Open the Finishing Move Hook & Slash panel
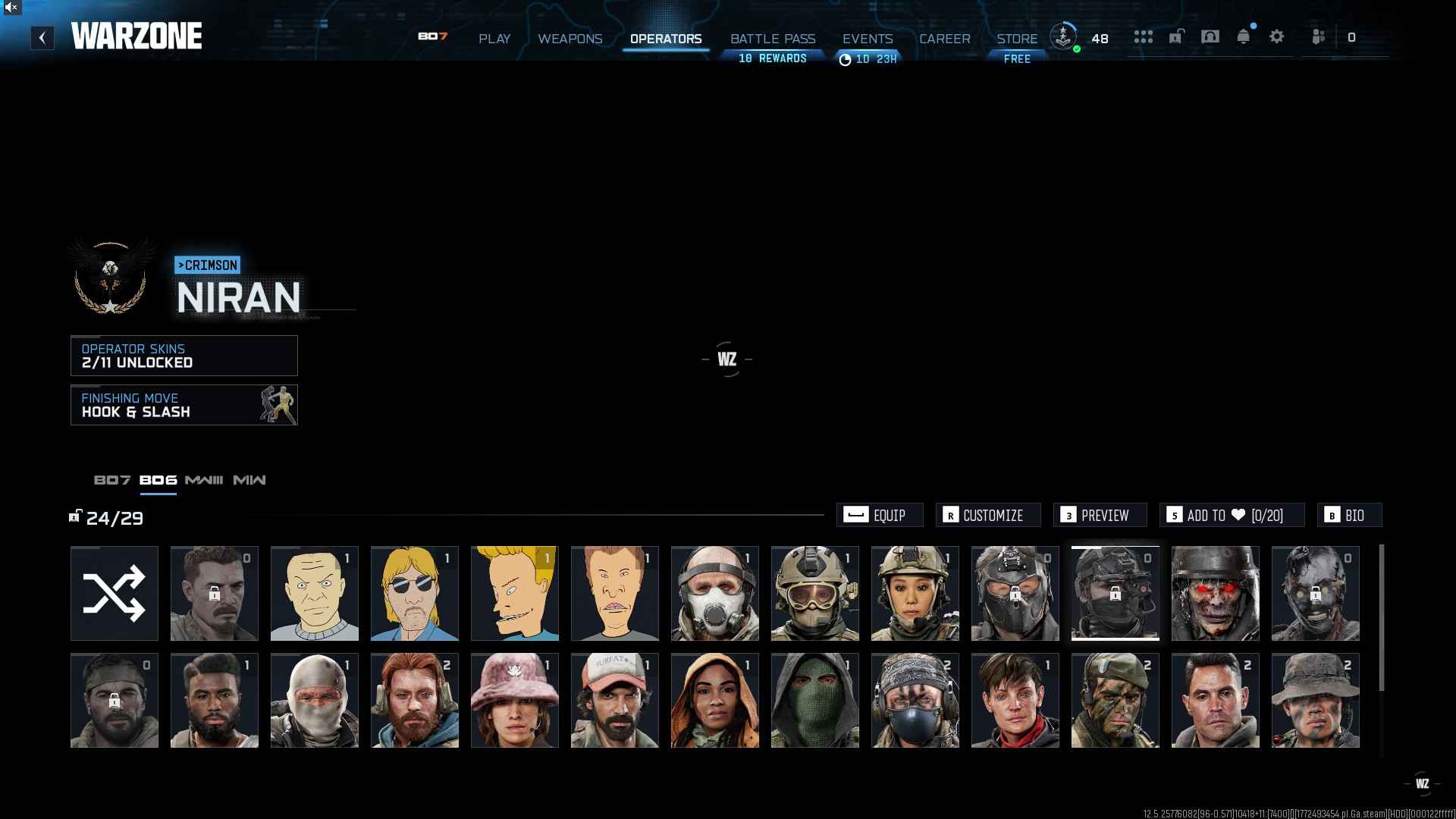This screenshot has height=819, width=1456. pos(184,405)
